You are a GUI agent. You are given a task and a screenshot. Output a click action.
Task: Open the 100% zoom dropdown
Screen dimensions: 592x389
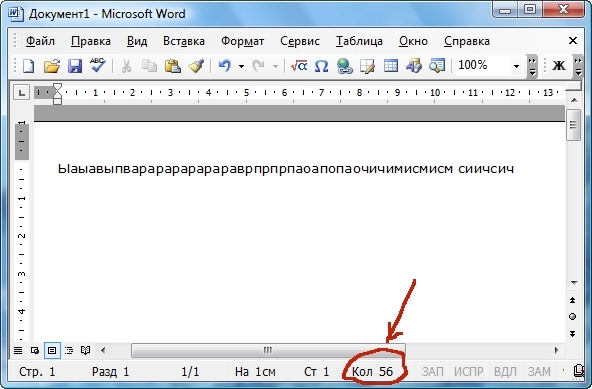(516, 66)
